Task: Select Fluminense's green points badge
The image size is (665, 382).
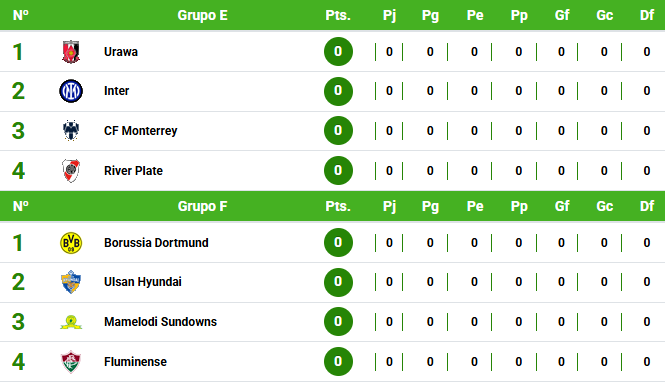Action: pyautogui.click(x=338, y=362)
